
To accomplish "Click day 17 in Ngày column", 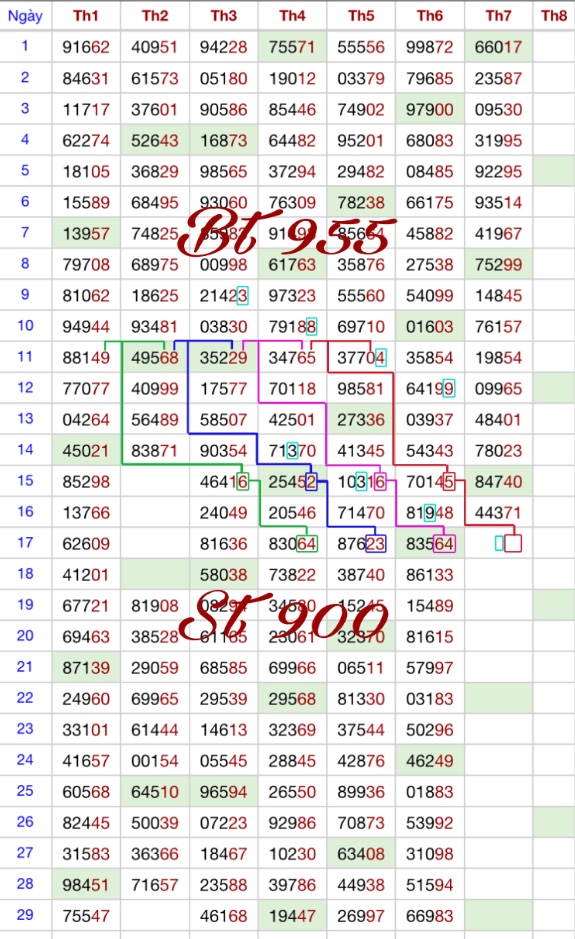I will (x=25, y=543).
